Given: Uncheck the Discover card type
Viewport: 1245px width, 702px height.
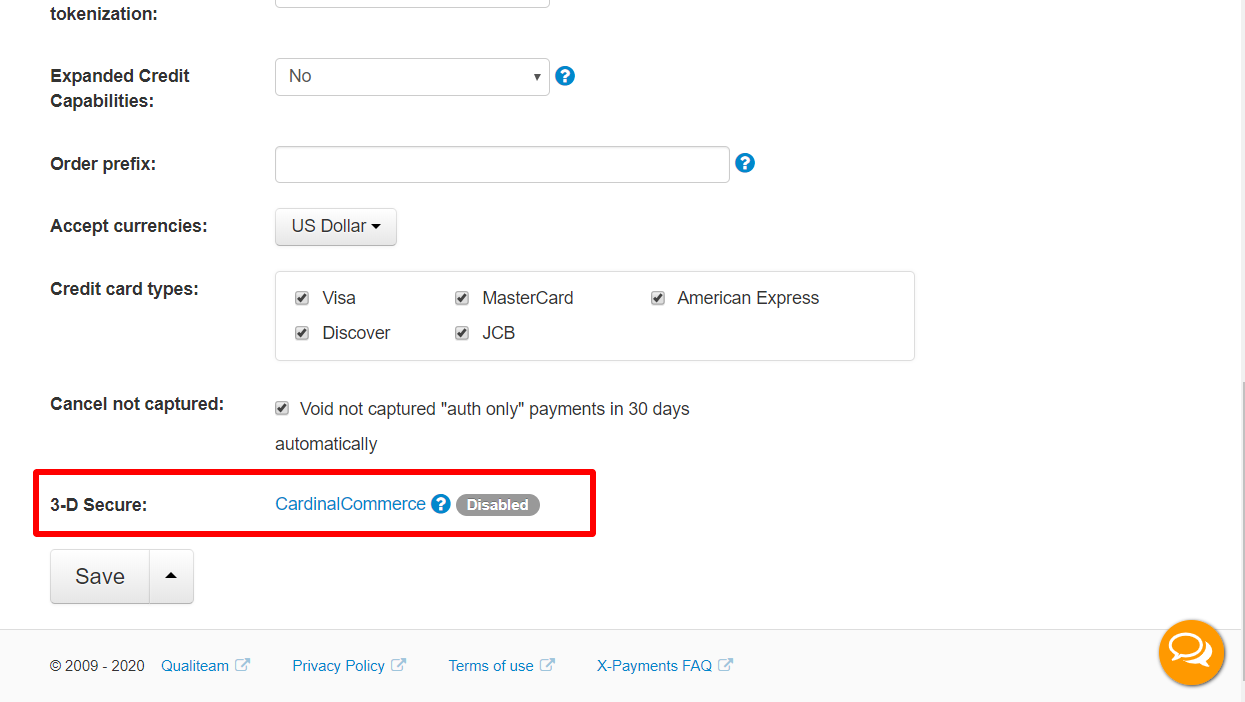Looking at the screenshot, I should pyautogui.click(x=302, y=333).
